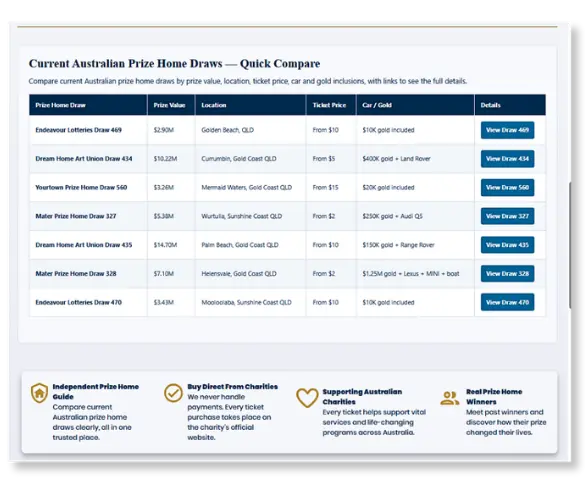
Task: Click Mater Prize Home Draw 328 title
Action: [x=76, y=274]
